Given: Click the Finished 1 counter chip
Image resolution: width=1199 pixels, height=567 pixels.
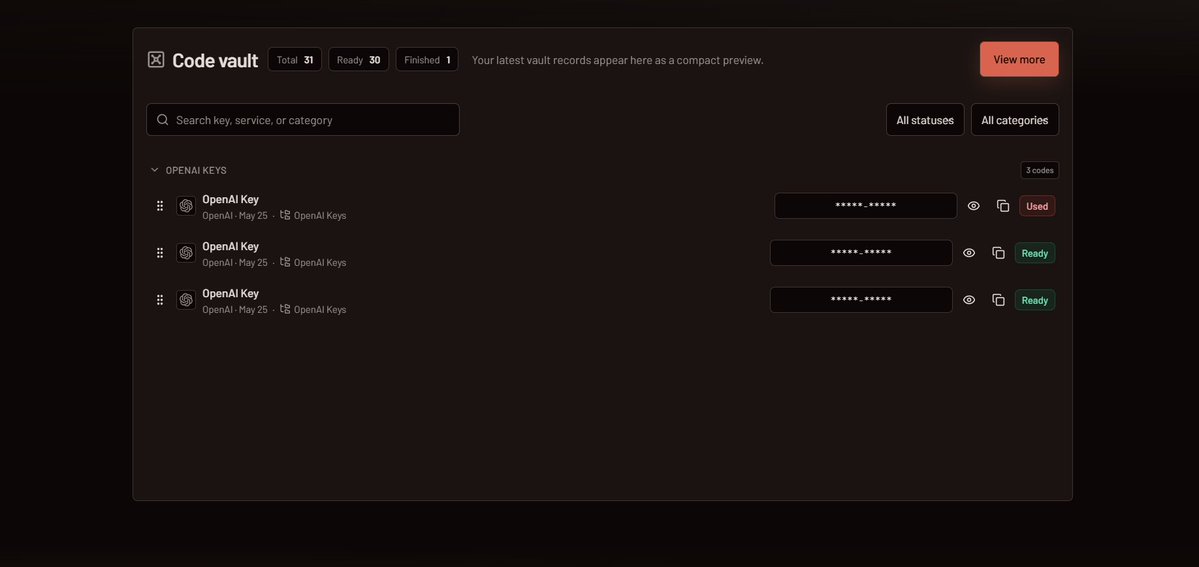Looking at the screenshot, I should (427, 60).
